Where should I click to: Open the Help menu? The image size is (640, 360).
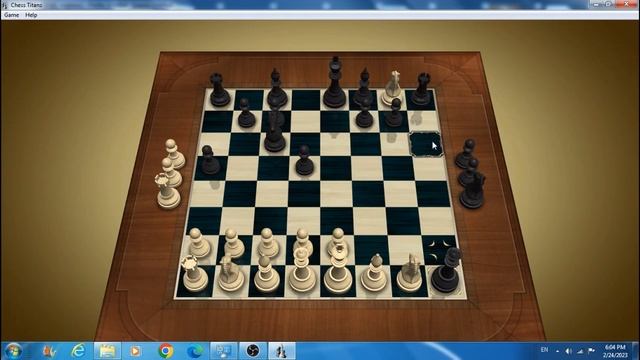click(x=31, y=15)
